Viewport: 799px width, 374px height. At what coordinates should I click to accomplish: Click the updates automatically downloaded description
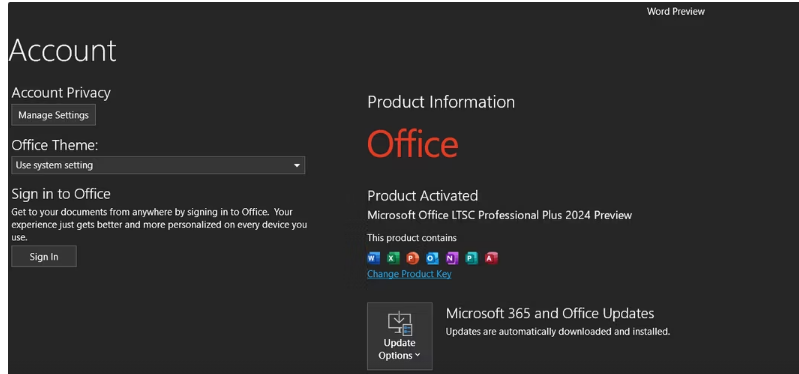[557, 332]
